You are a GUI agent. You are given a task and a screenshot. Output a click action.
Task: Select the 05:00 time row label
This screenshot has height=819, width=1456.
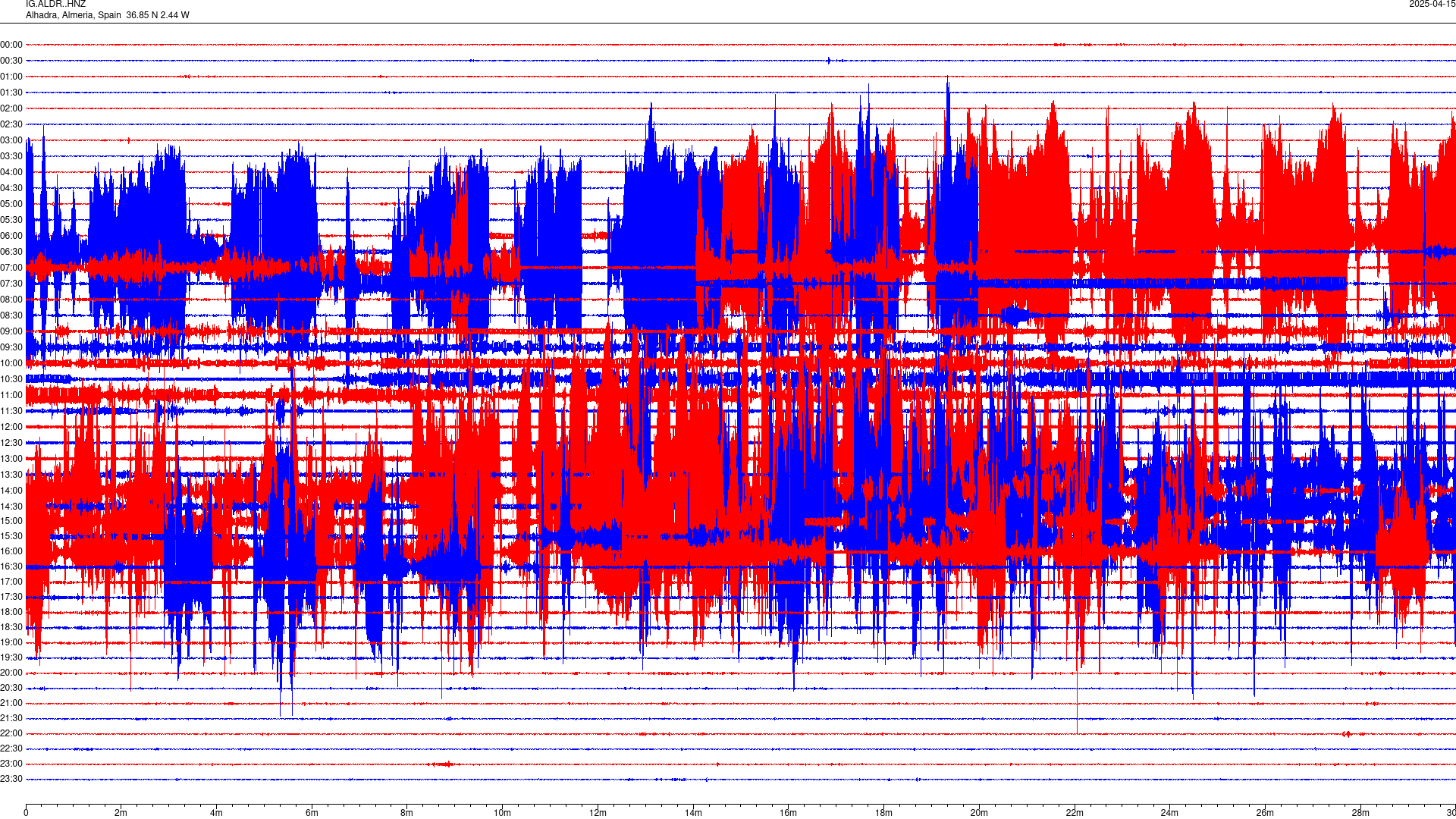click(11, 204)
